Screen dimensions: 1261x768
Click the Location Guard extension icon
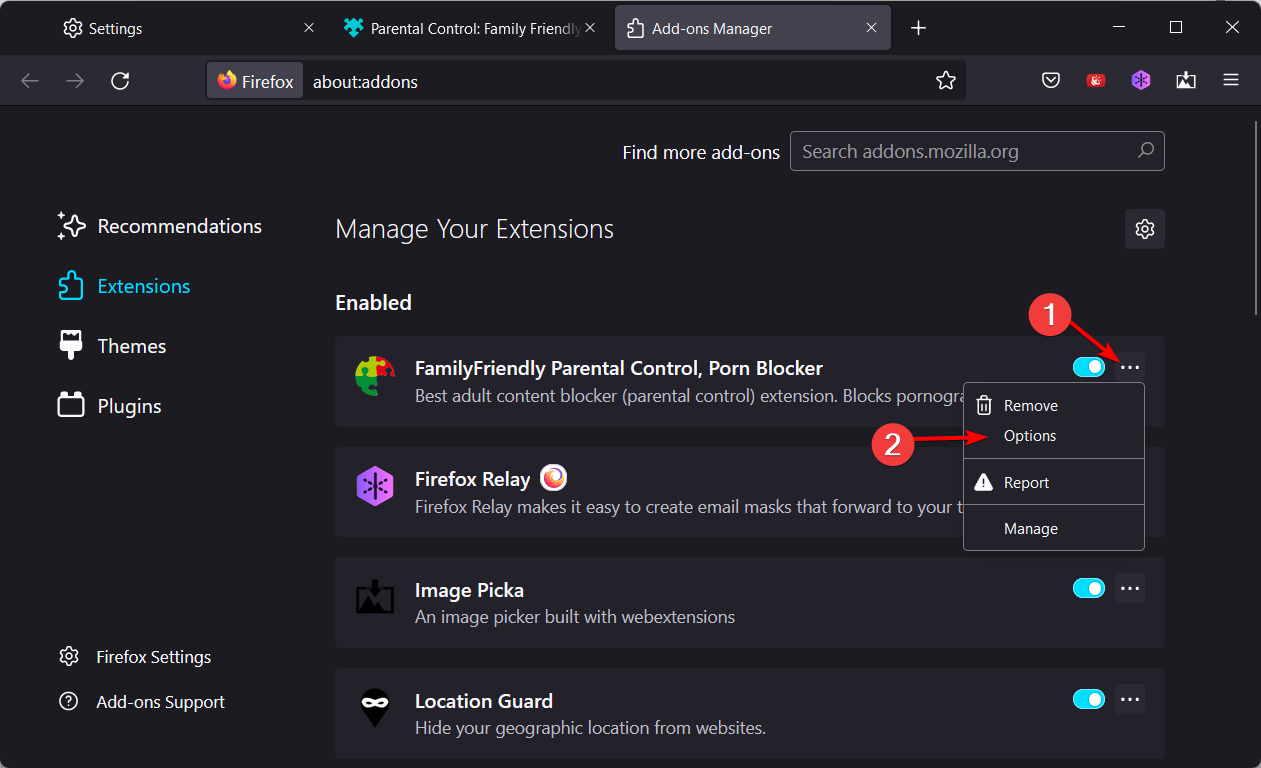(x=375, y=709)
